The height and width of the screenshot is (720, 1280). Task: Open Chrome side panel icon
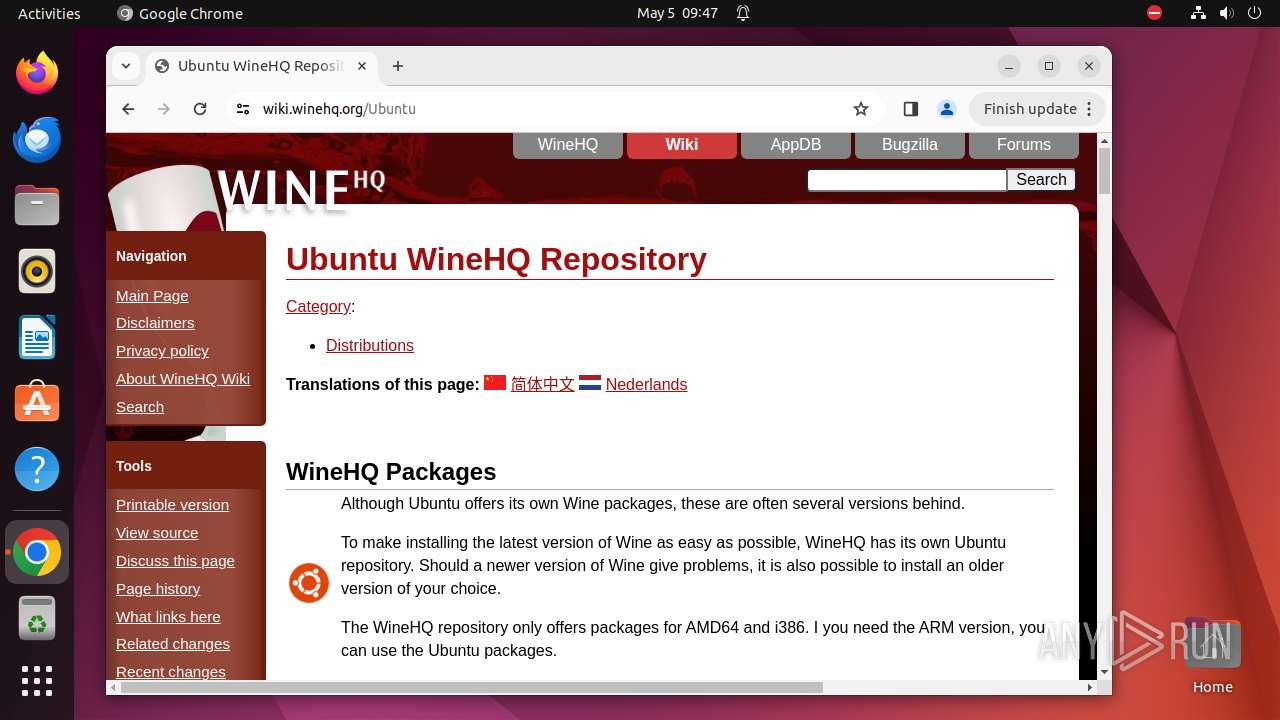[910, 109]
